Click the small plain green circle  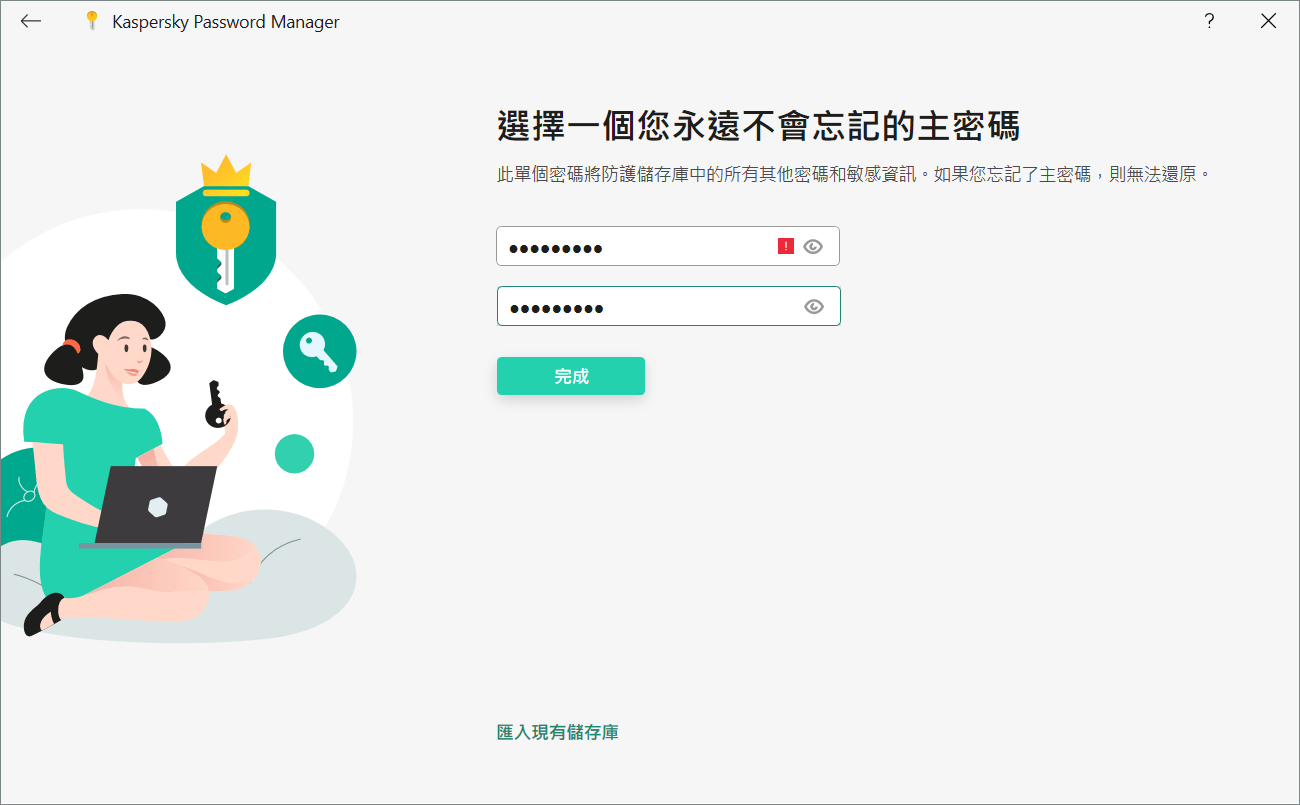(294, 454)
